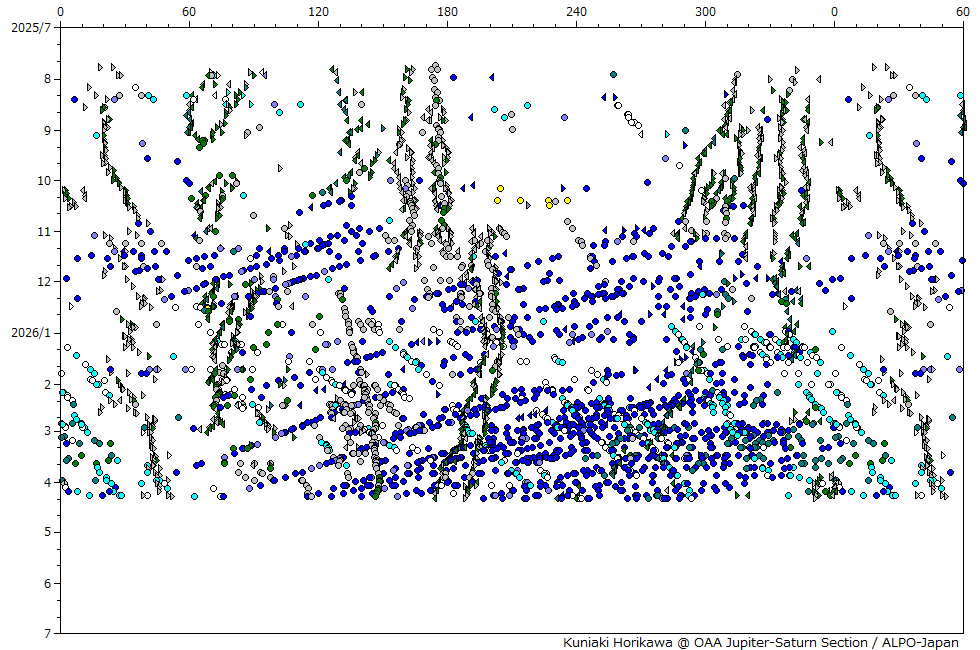Select month 9 on the vertical axis

pos(47,130)
